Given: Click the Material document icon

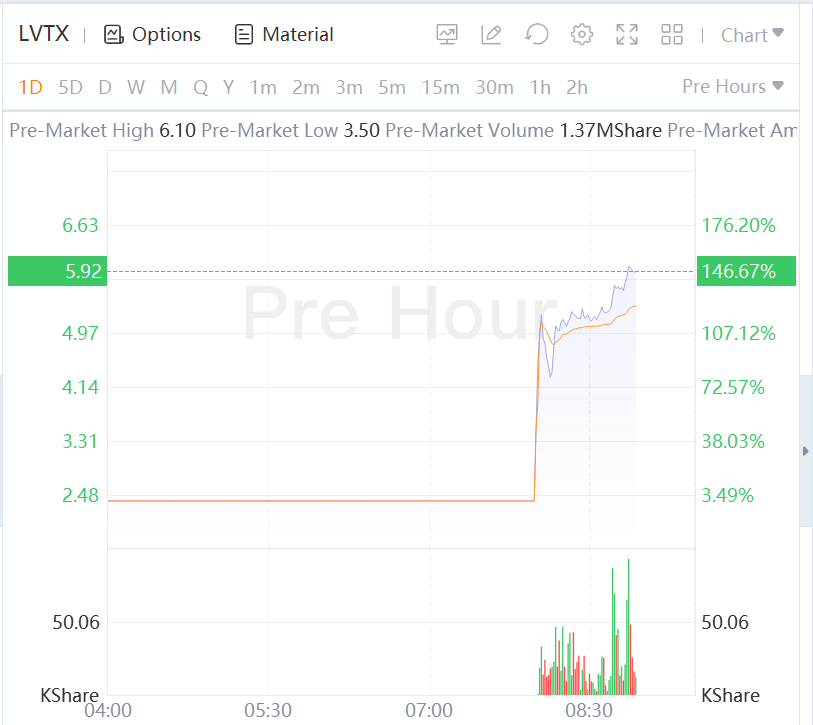Looking at the screenshot, I should (244, 35).
